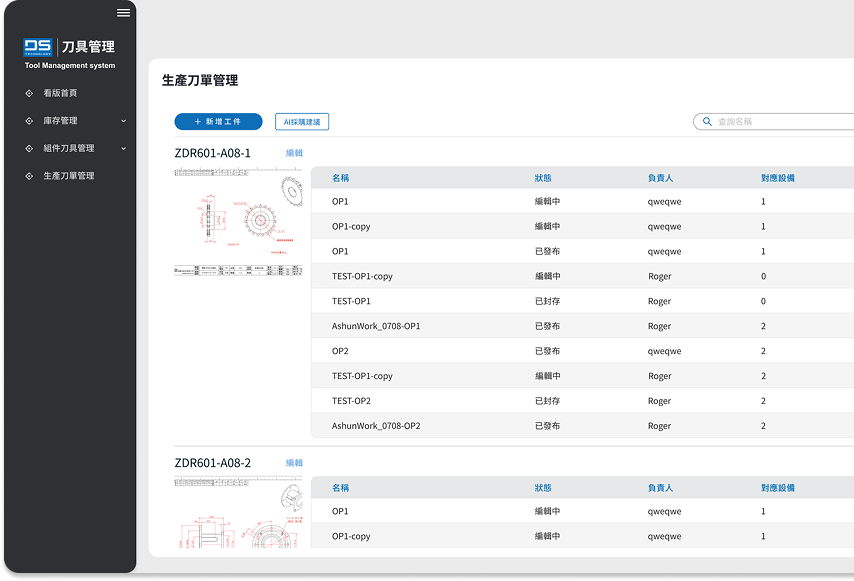Click the 庫存管理 sidebar icon

(29, 121)
